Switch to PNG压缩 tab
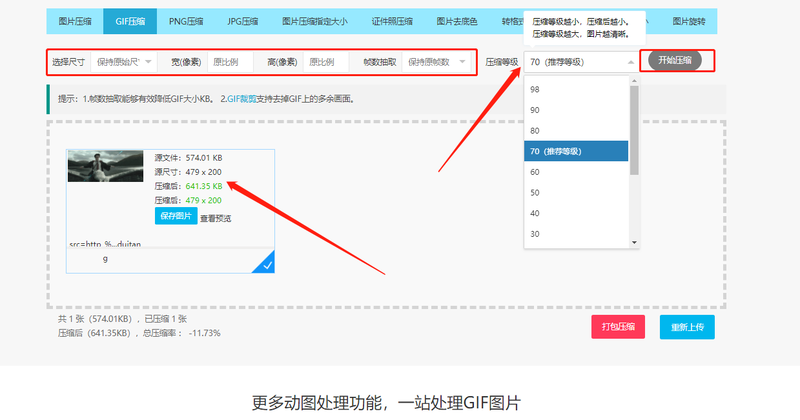 pyautogui.click(x=186, y=21)
